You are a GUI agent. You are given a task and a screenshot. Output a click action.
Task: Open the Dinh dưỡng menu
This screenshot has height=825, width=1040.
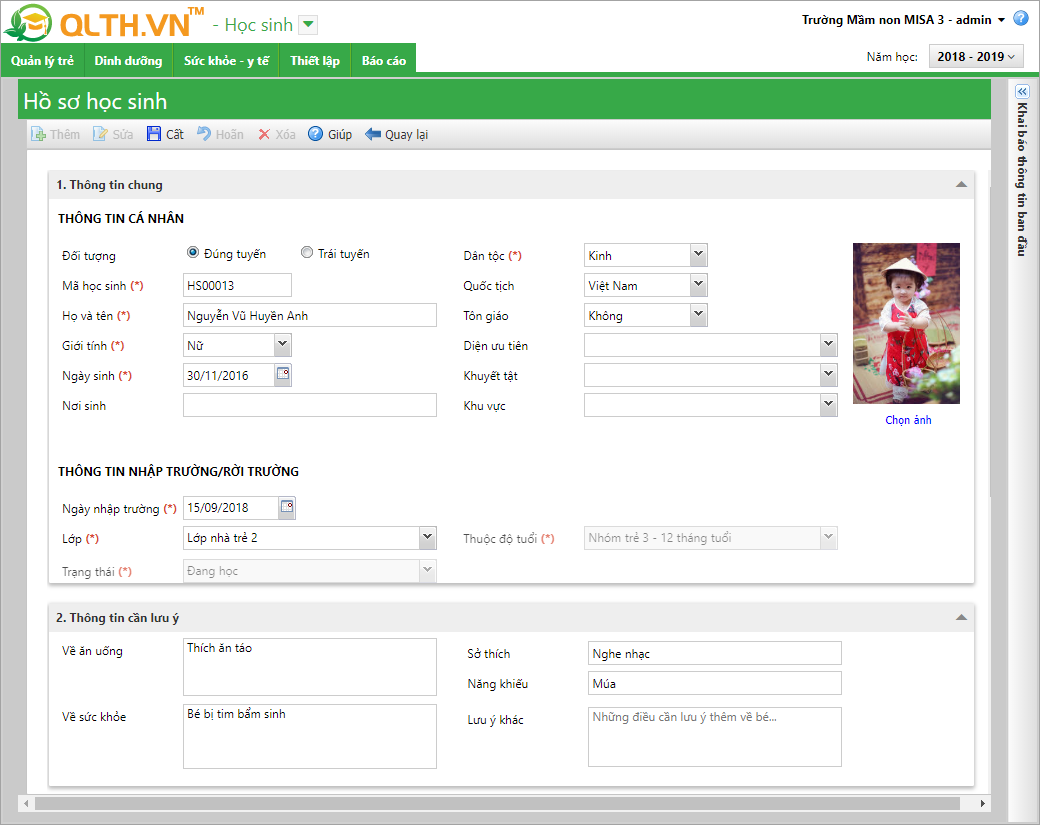point(128,60)
